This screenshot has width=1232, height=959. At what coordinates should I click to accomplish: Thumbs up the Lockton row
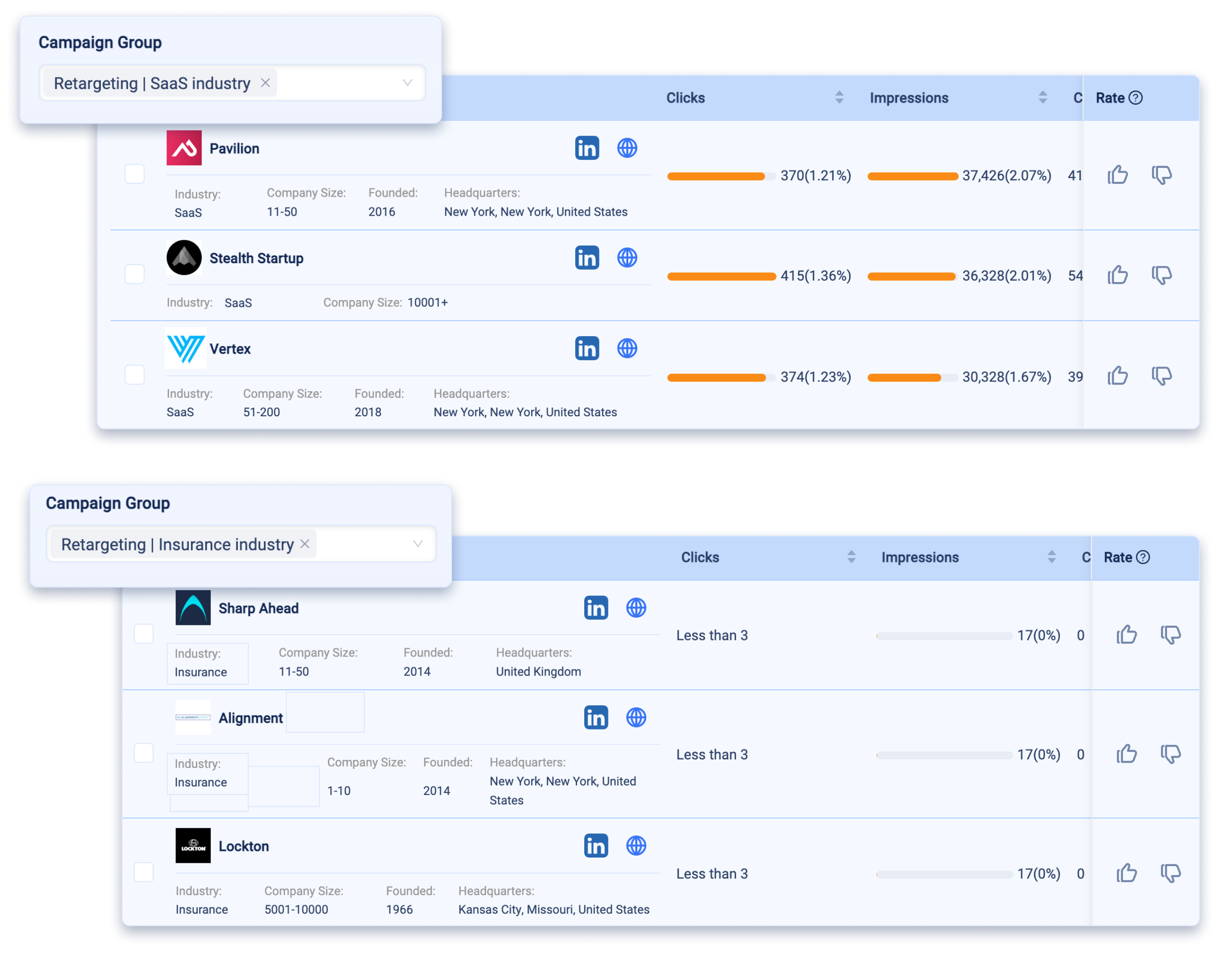pos(1126,873)
